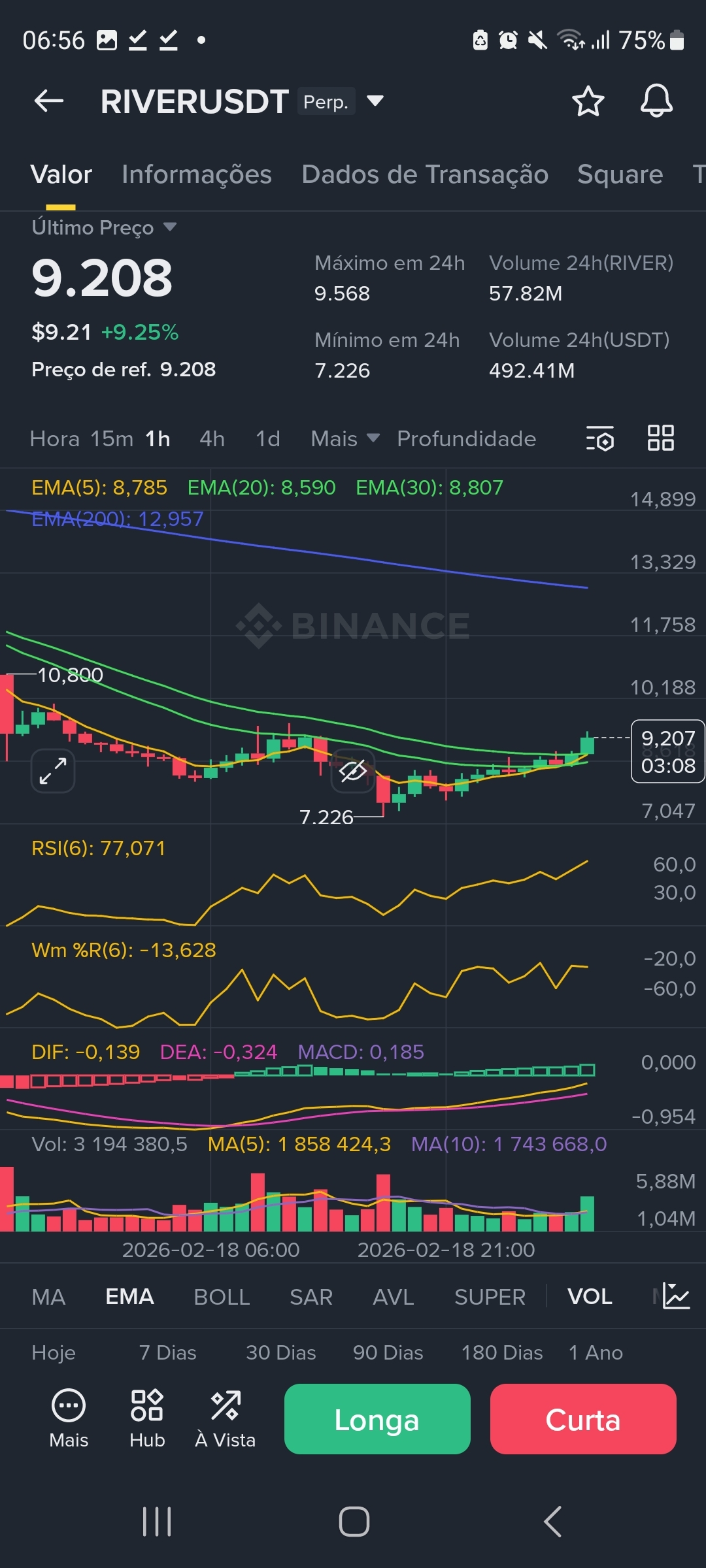706x1568 pixels.
Task: Tap latest green volume bar
Action: [x=587, y=1214]
